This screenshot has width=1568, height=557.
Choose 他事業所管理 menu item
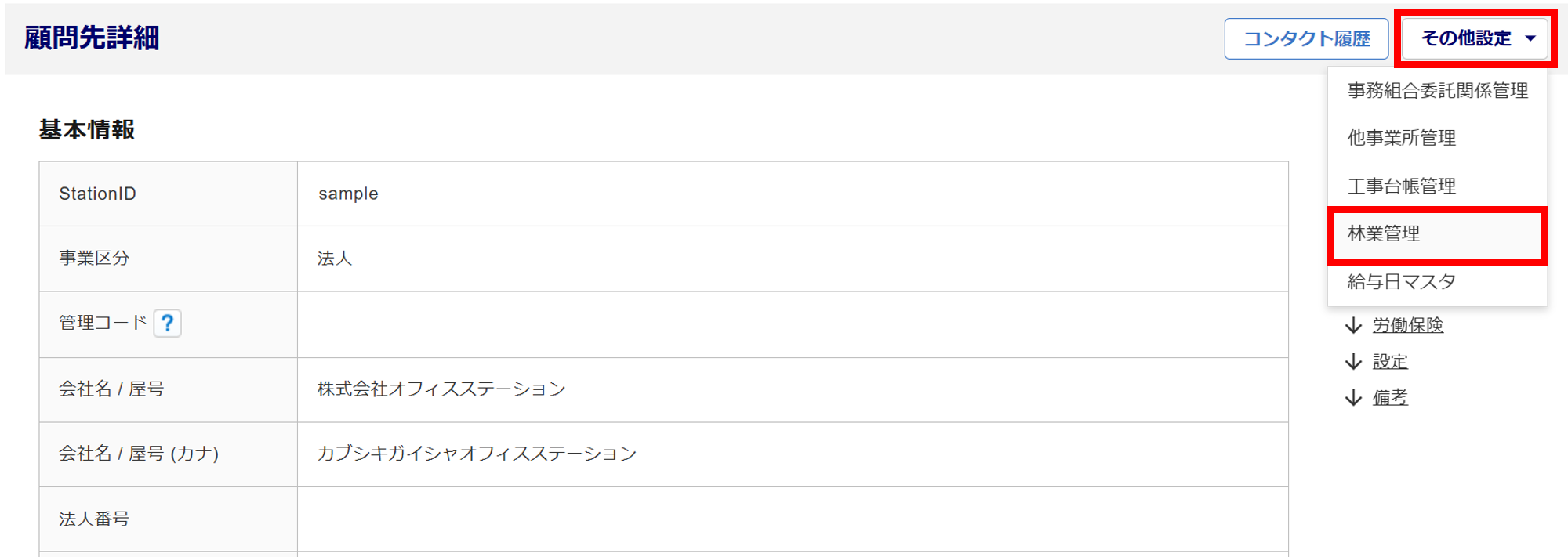click(1402, 138)
